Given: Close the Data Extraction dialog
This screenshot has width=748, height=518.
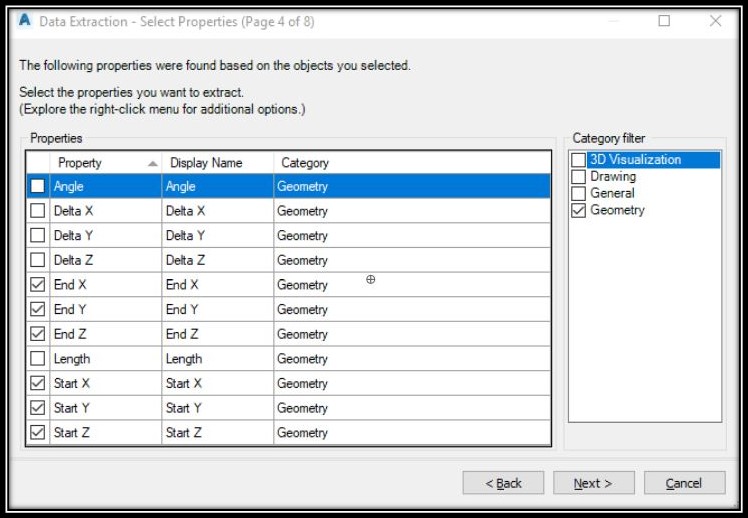Looking at the screenshot, I should [x=715, y=21].
